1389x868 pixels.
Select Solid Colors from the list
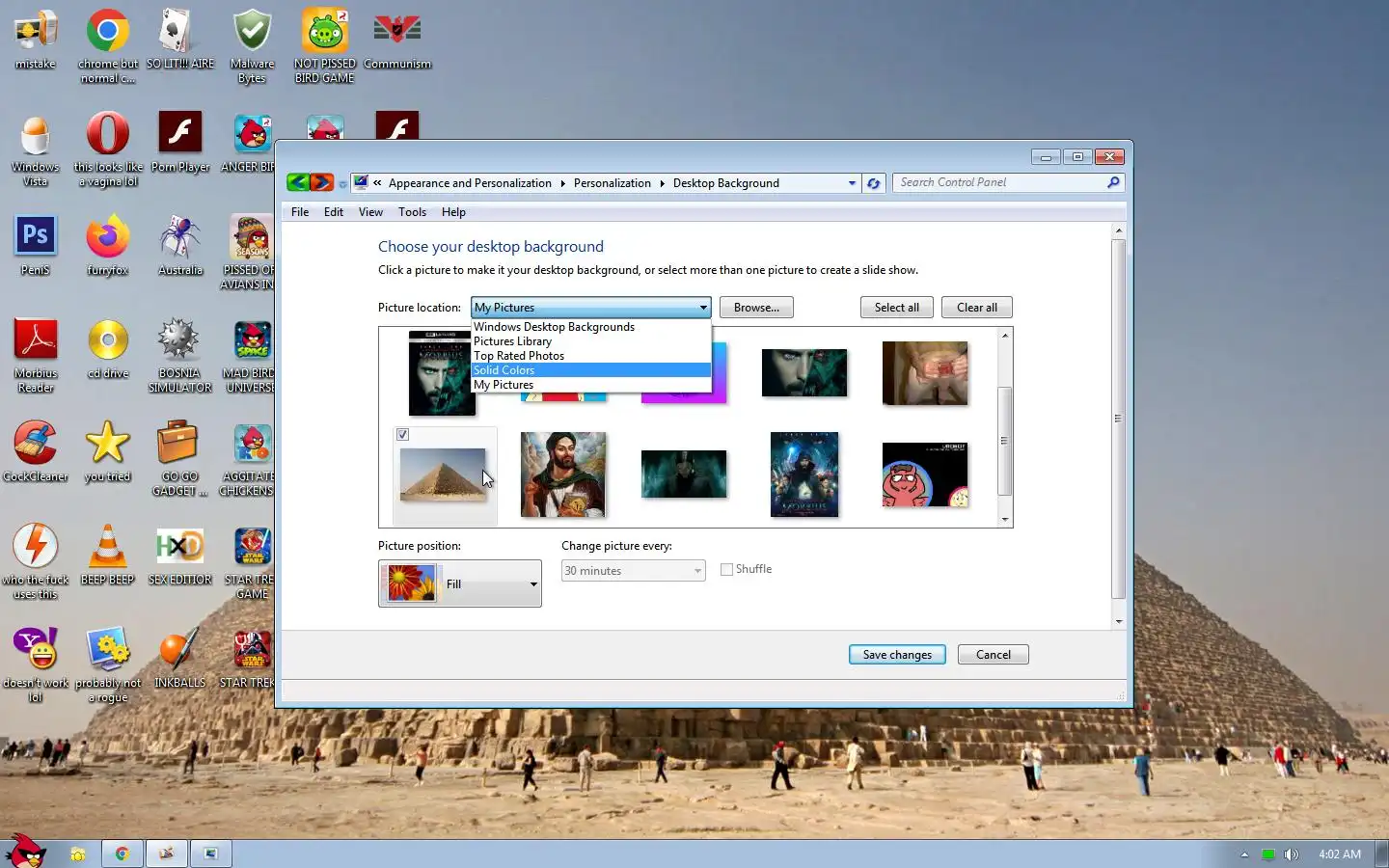click(x=591, y=370)
